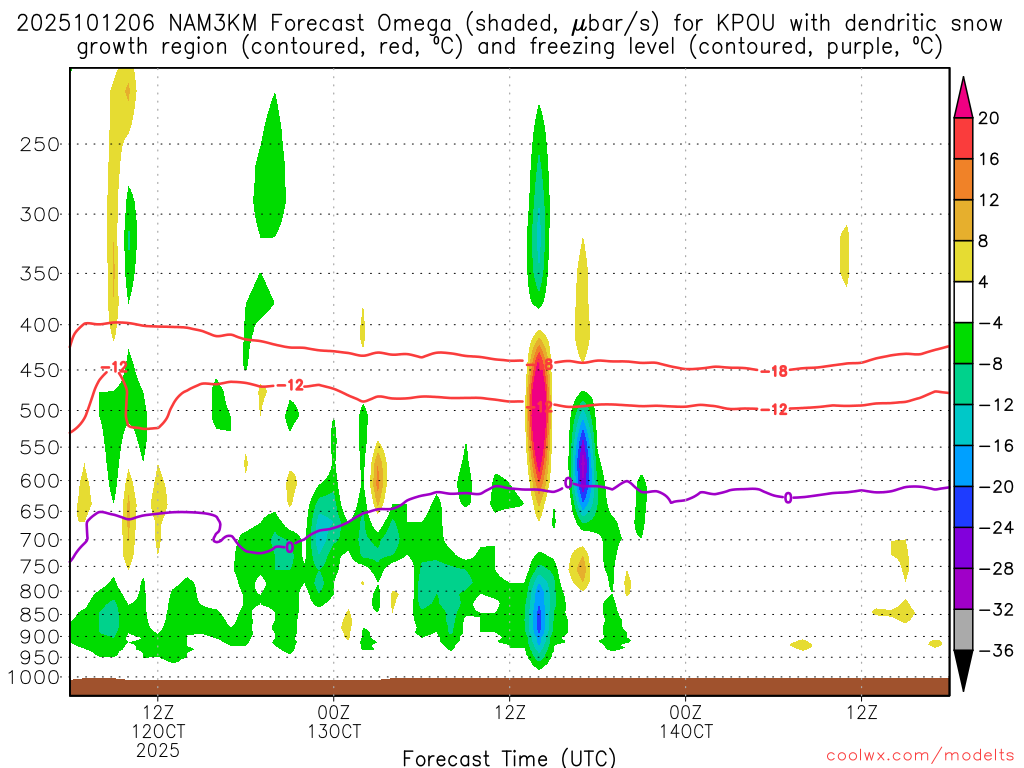This screenshot has height=768, width=1024.
Task: Click the colorbar value label 20
Action: 989,118
